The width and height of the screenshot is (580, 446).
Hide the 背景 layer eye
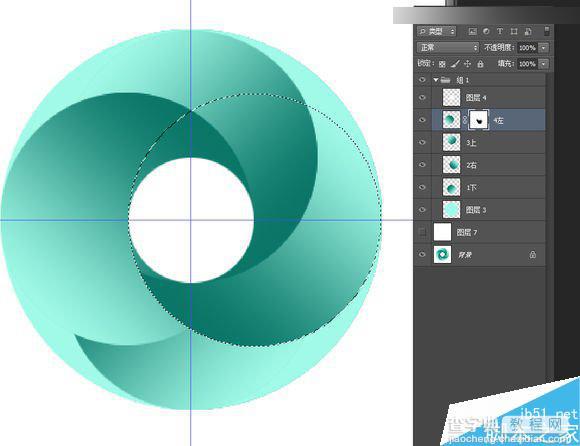point(422,255)
